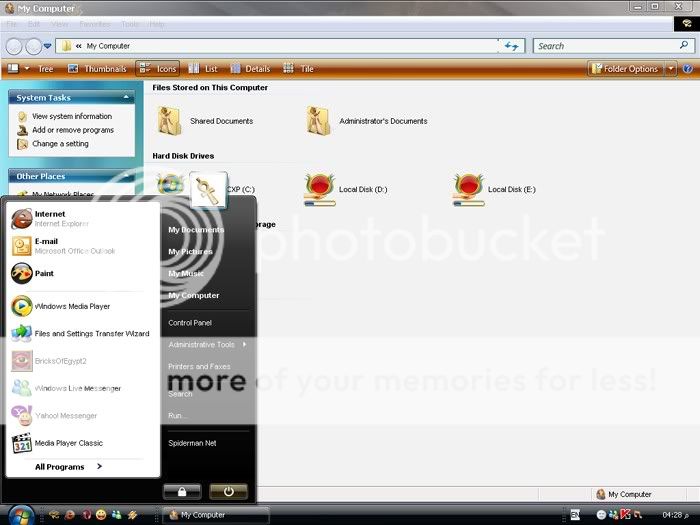
Task: Open My Computer from Start menu
Action: [194, 295]
